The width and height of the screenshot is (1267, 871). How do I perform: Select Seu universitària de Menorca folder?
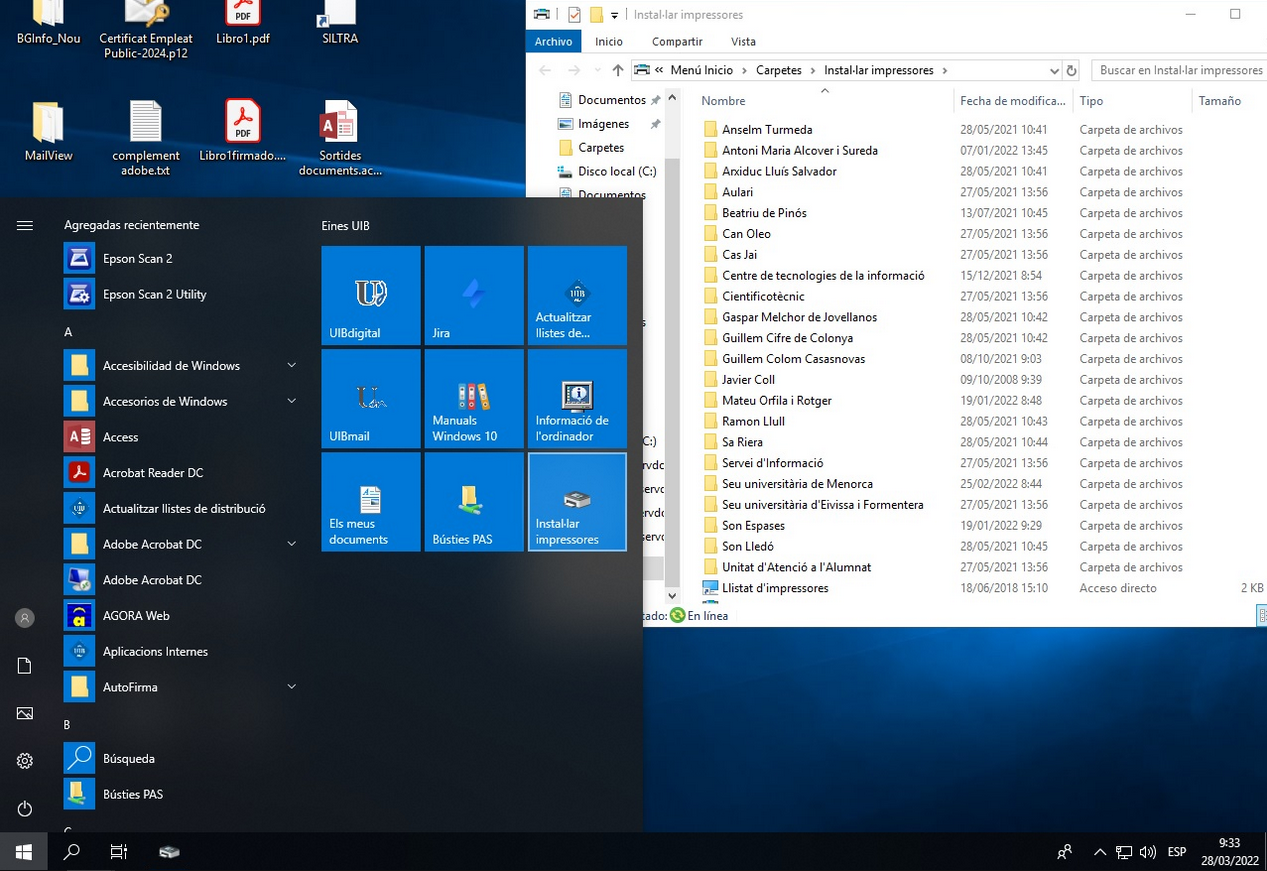797,483
